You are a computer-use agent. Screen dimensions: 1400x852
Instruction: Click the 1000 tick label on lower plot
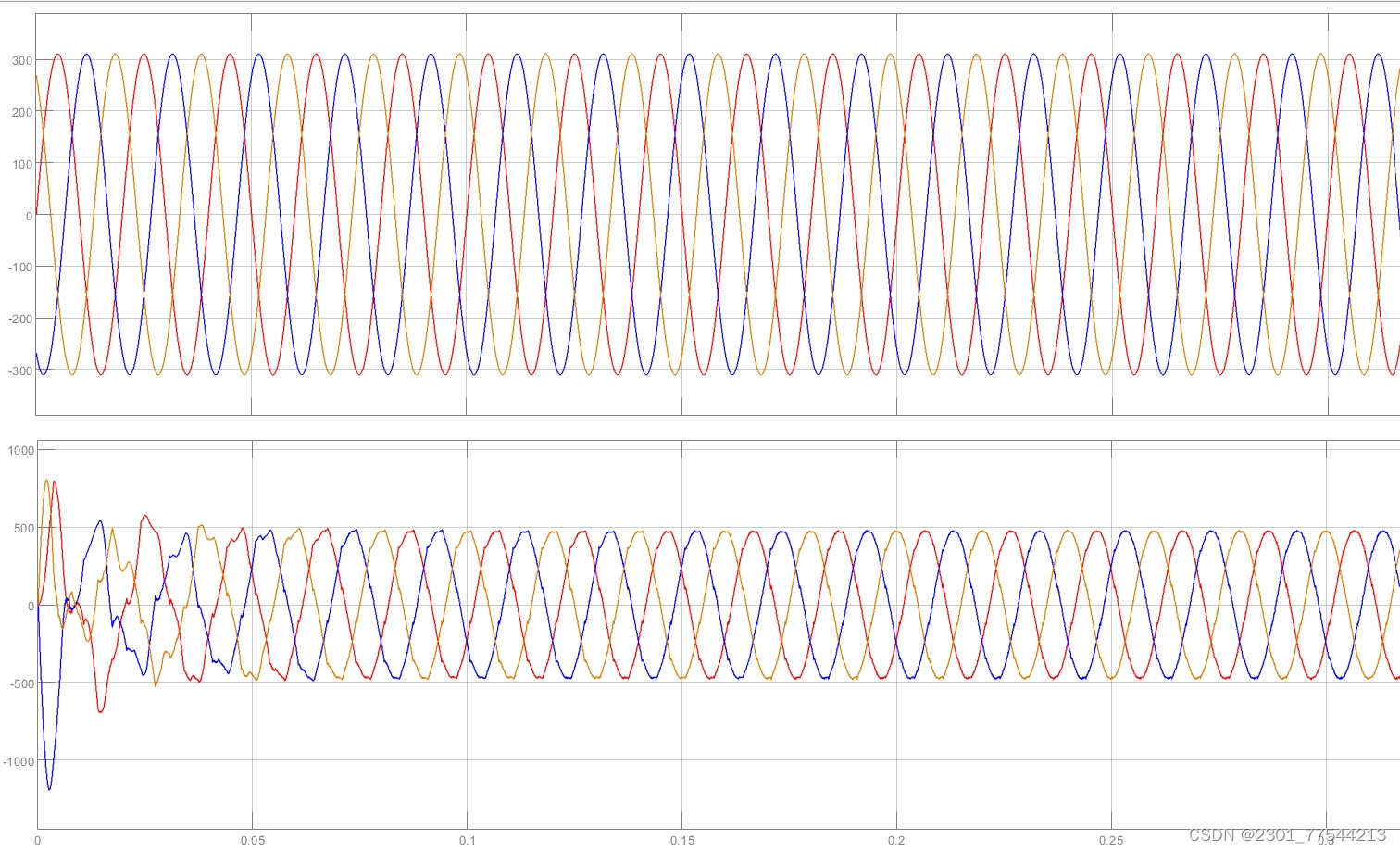tap(21, 451)
